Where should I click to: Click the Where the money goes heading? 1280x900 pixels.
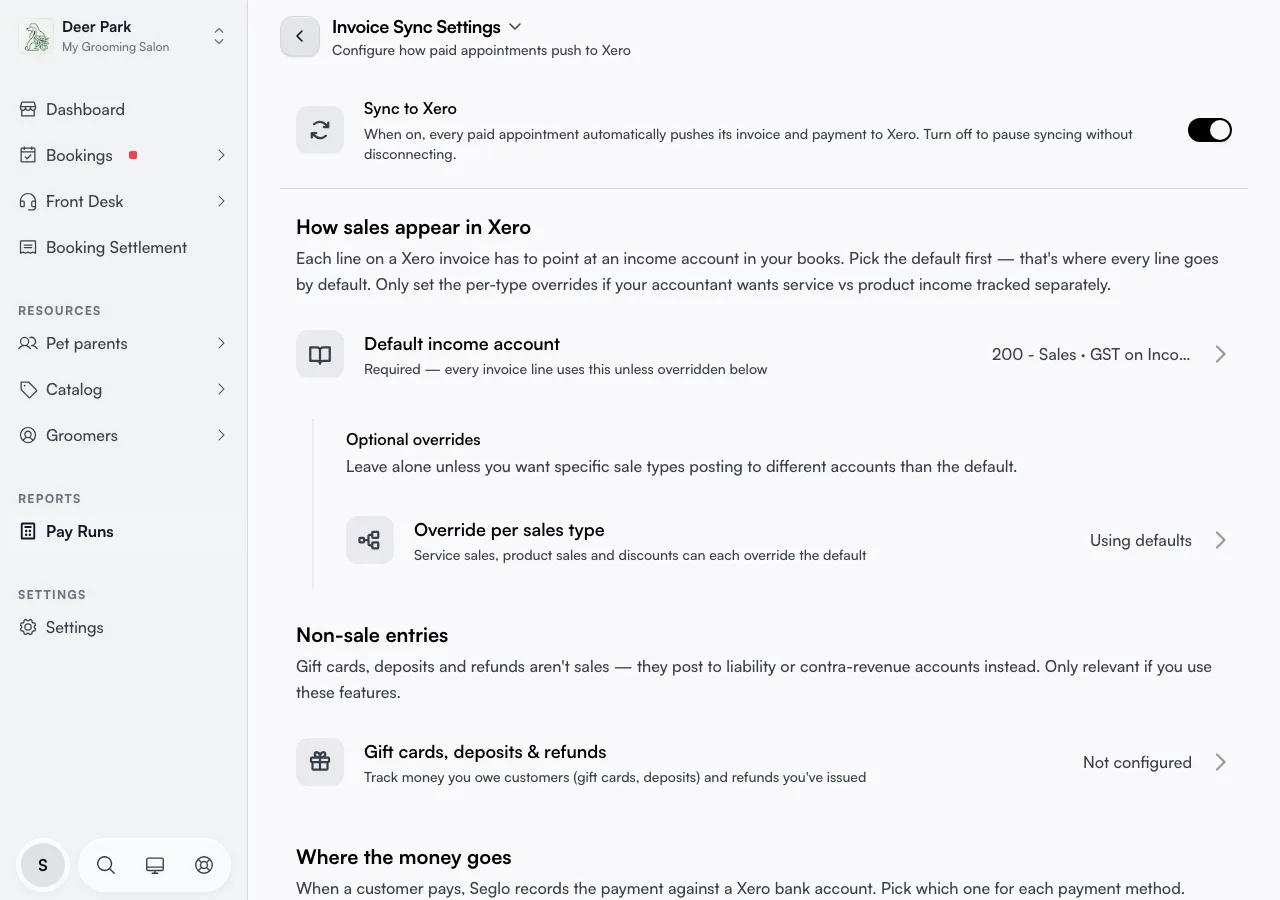coord(404,857)
